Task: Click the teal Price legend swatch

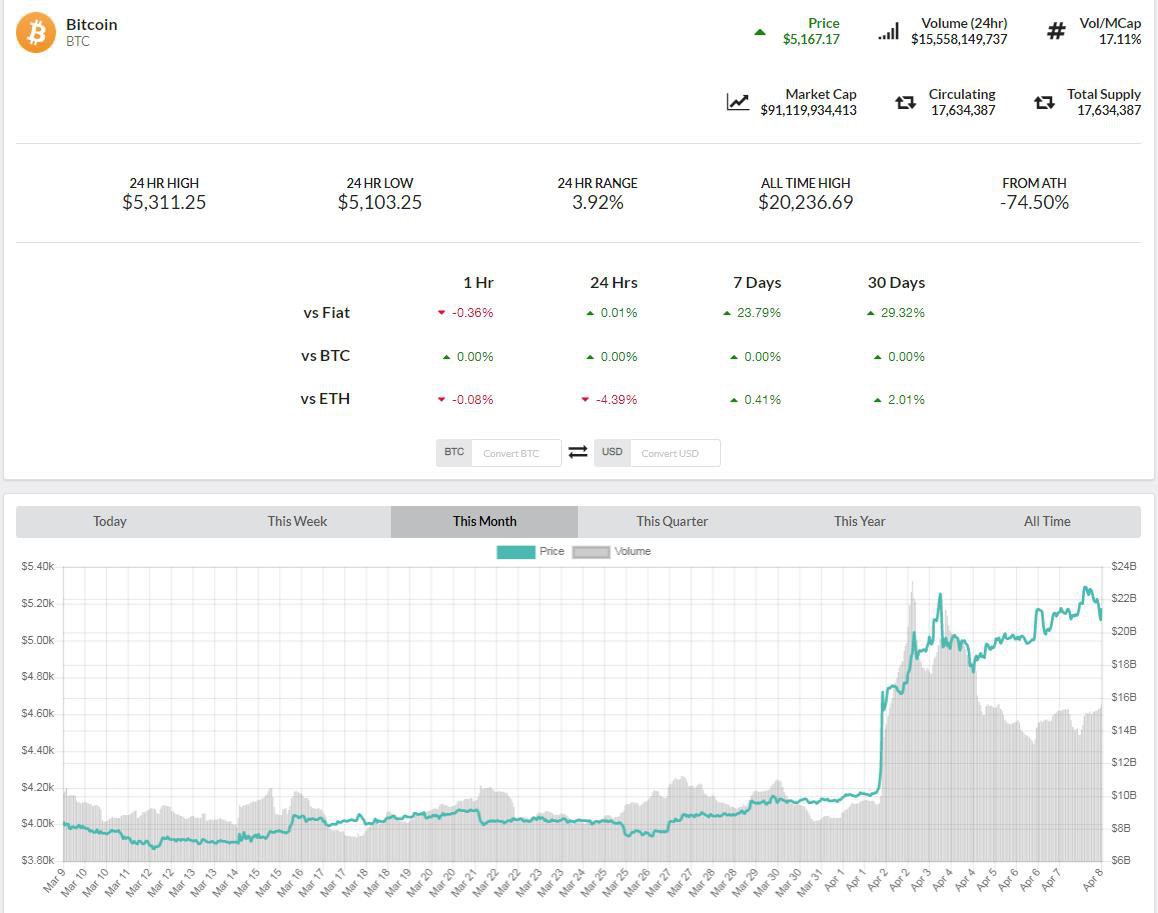Action: coord(515,552)
